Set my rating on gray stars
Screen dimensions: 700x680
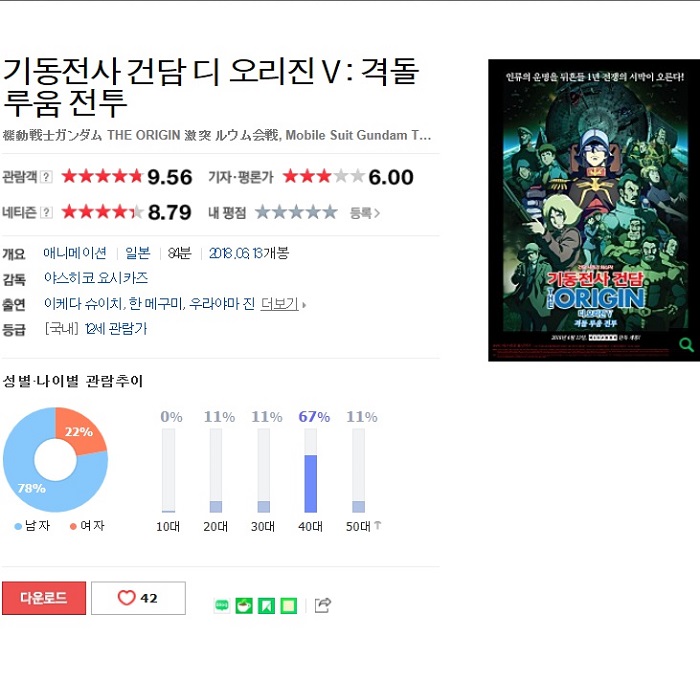click(x=296, y=212)
